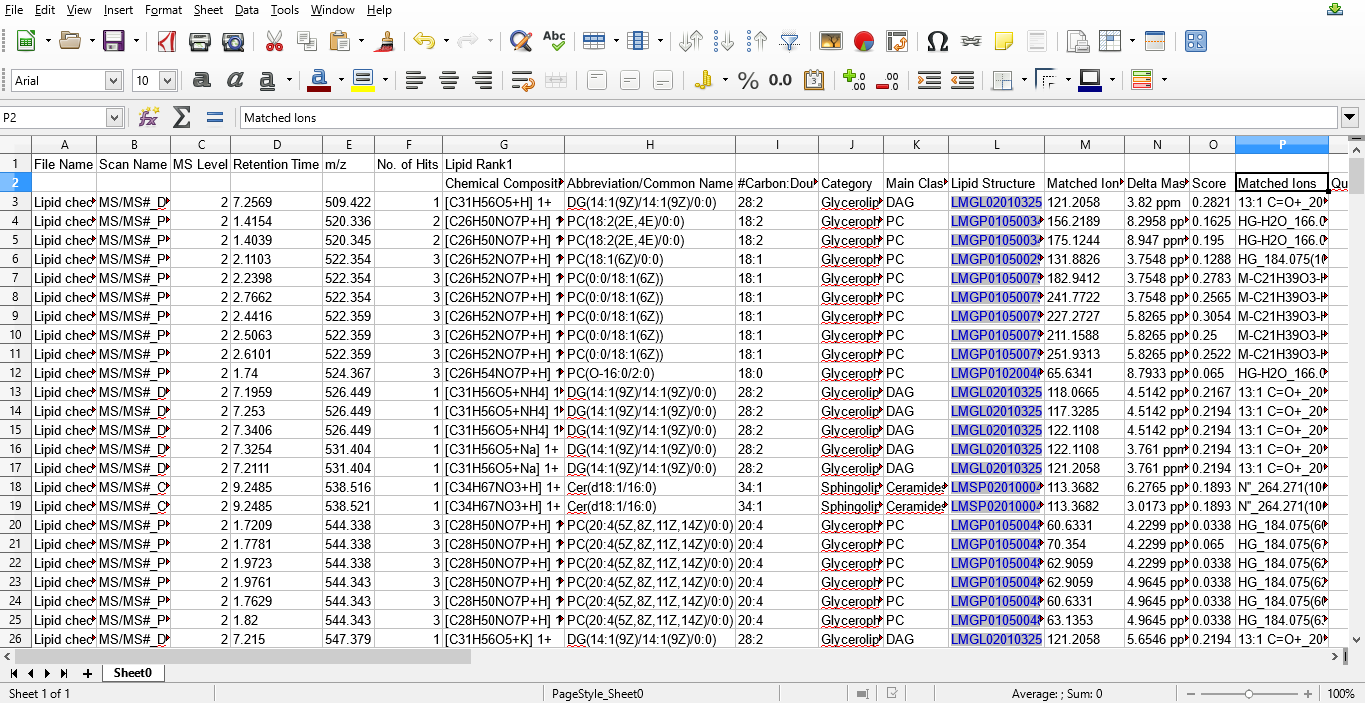
Task: Split Window icon
Action: (1155, 41)
